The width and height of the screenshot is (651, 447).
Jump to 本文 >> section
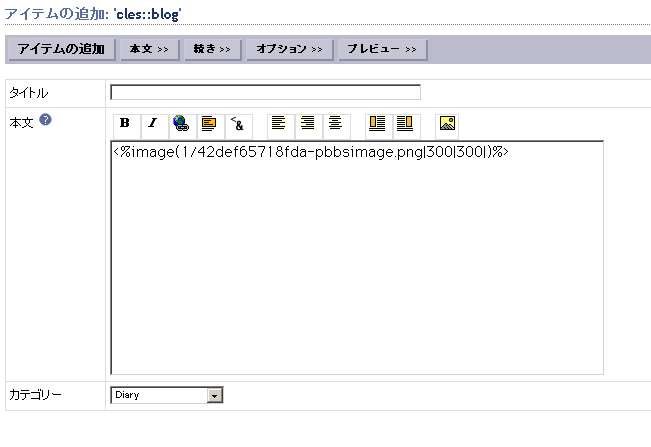149,49
